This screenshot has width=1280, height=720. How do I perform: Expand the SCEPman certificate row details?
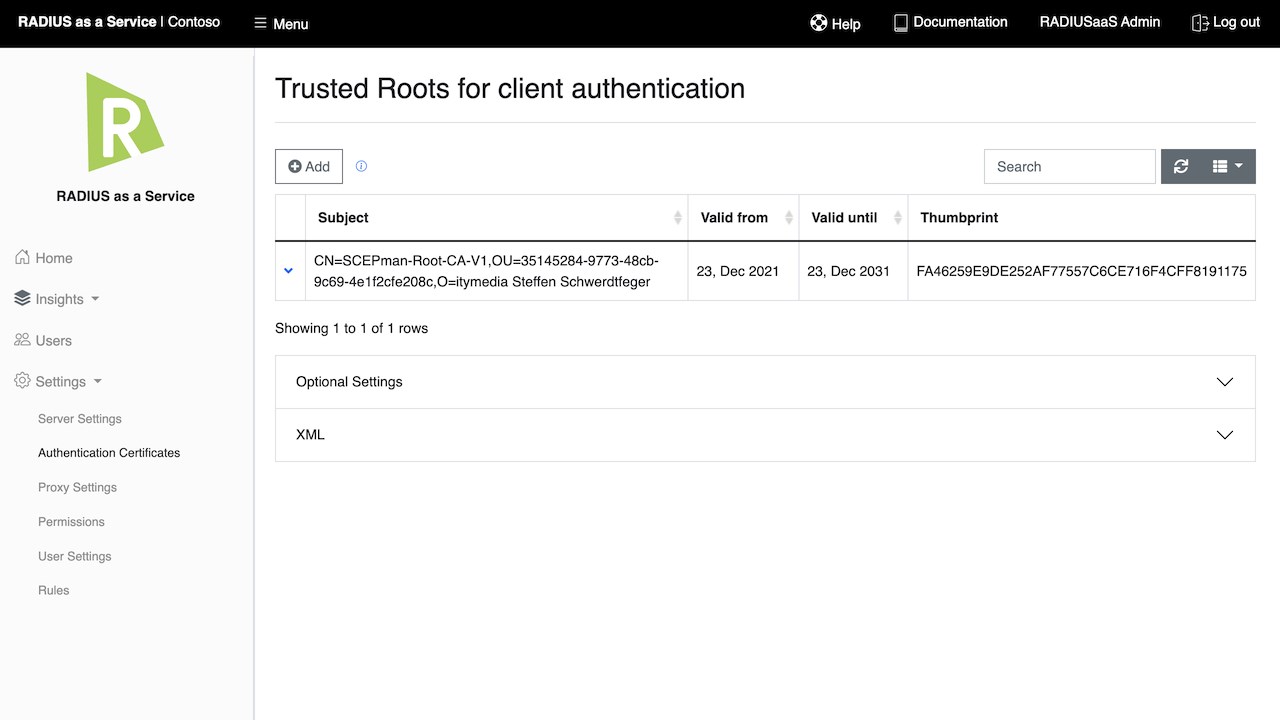(x=289, y=270)
